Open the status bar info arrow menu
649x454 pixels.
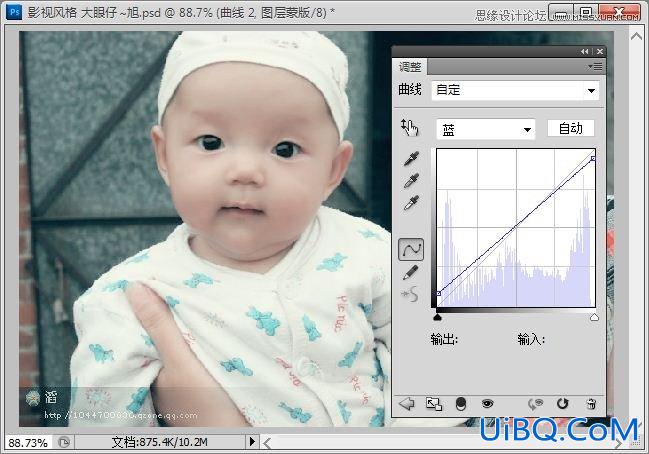point(252,442)
